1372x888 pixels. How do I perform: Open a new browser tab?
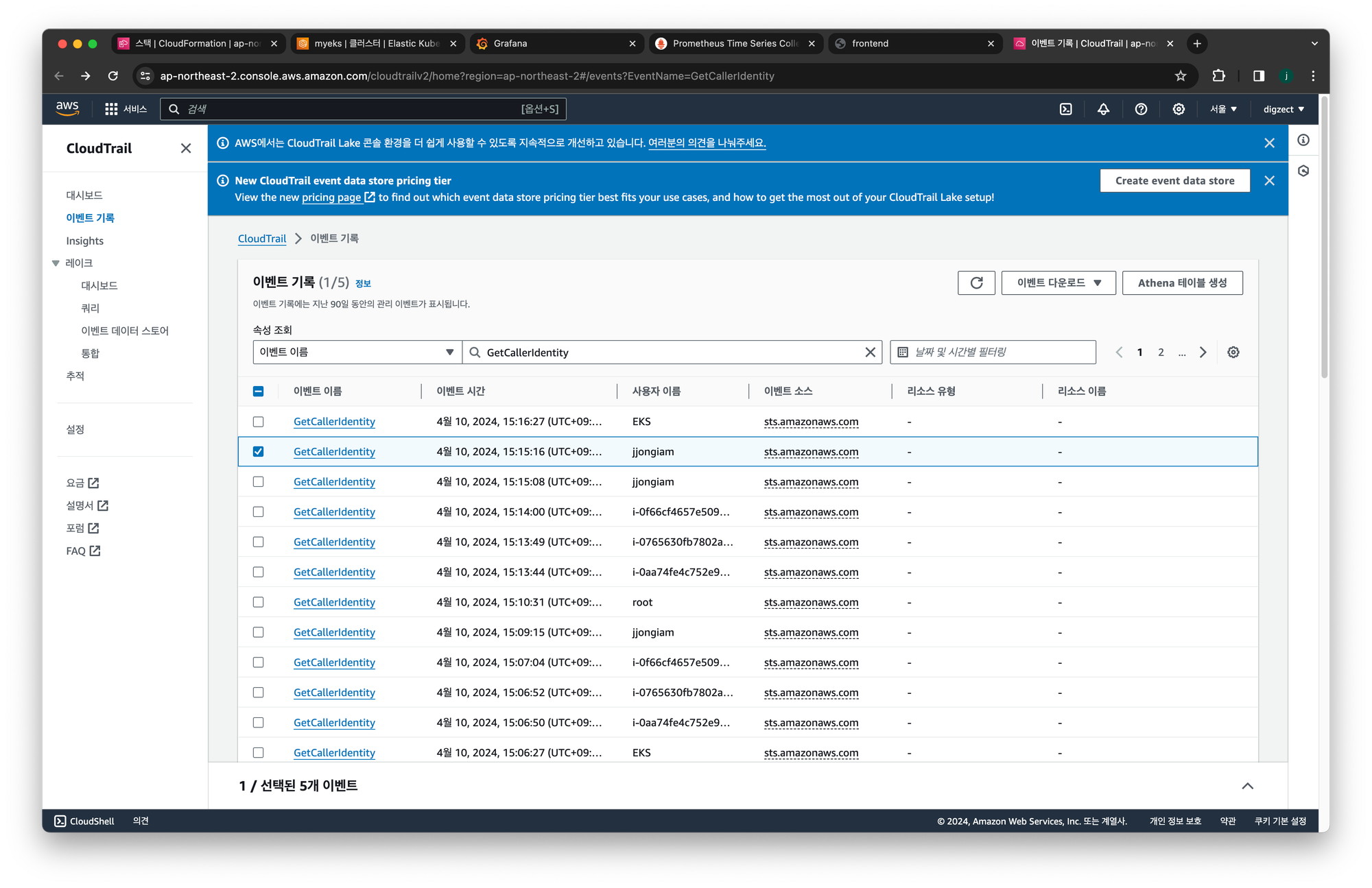(1197, 43)
